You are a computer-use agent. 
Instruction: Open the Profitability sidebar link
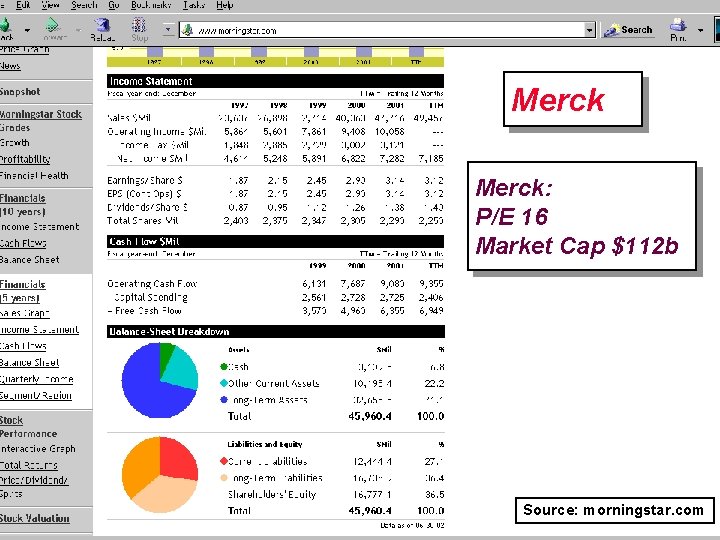[x=25, y=159]
